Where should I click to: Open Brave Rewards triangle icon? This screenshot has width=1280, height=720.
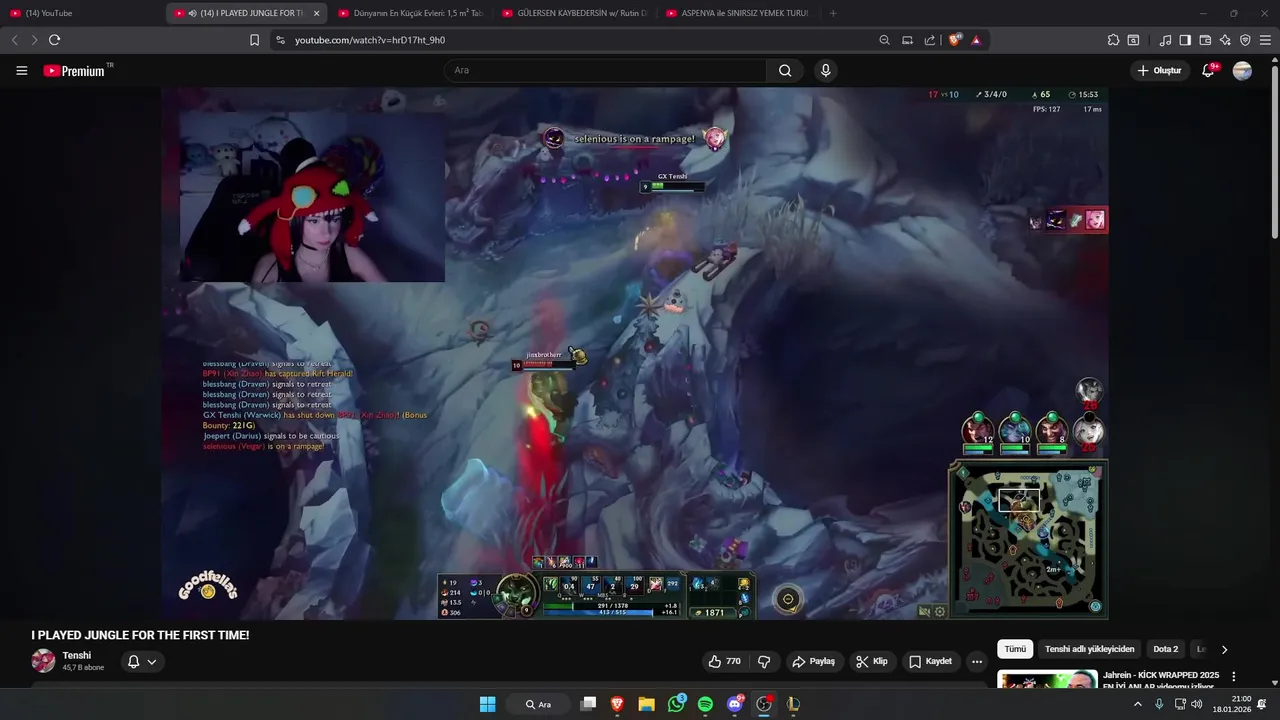click(x=976, y=40)
